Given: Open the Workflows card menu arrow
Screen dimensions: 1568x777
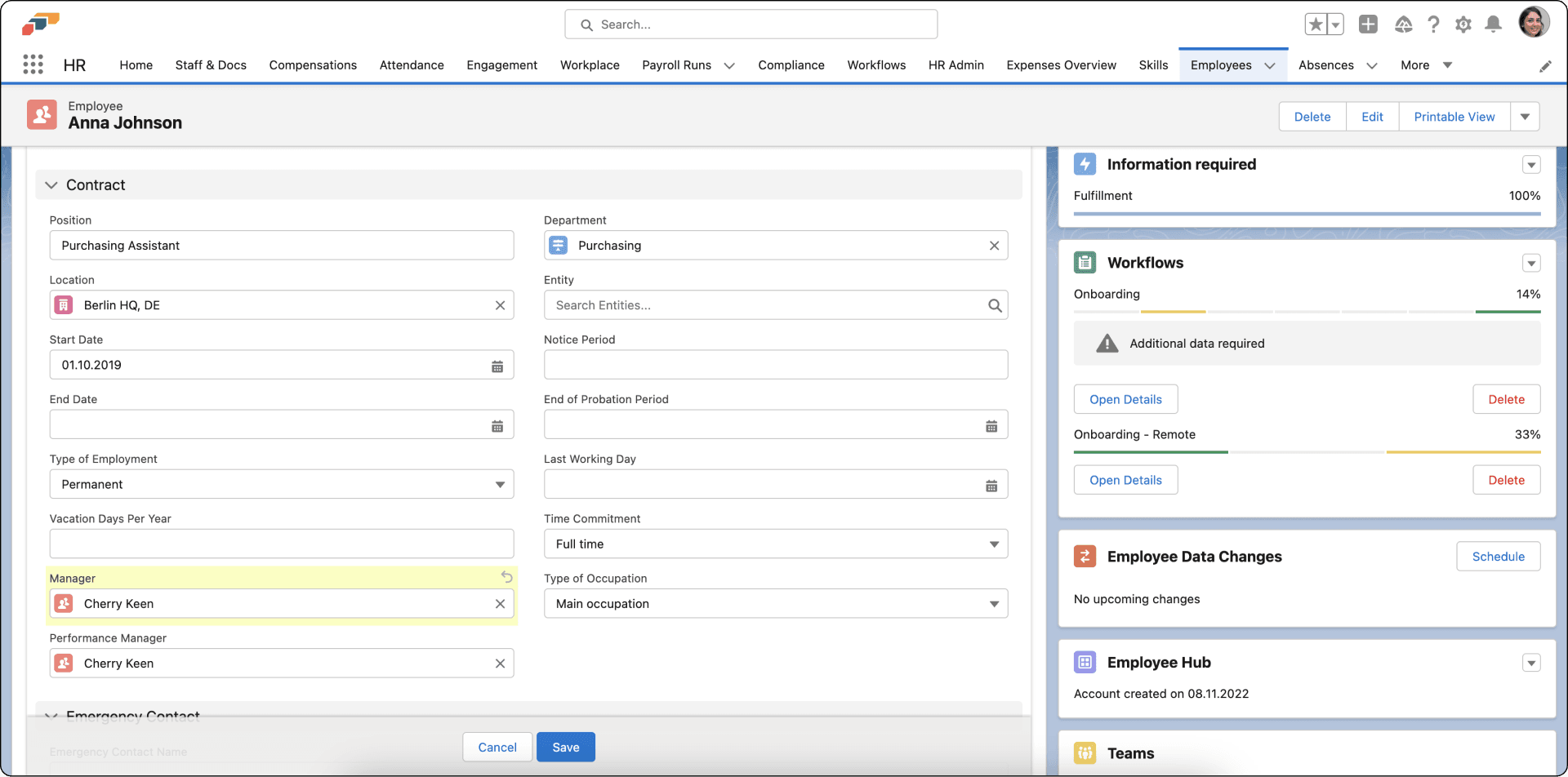Looking at the screenshot, I should [1531, 263].
